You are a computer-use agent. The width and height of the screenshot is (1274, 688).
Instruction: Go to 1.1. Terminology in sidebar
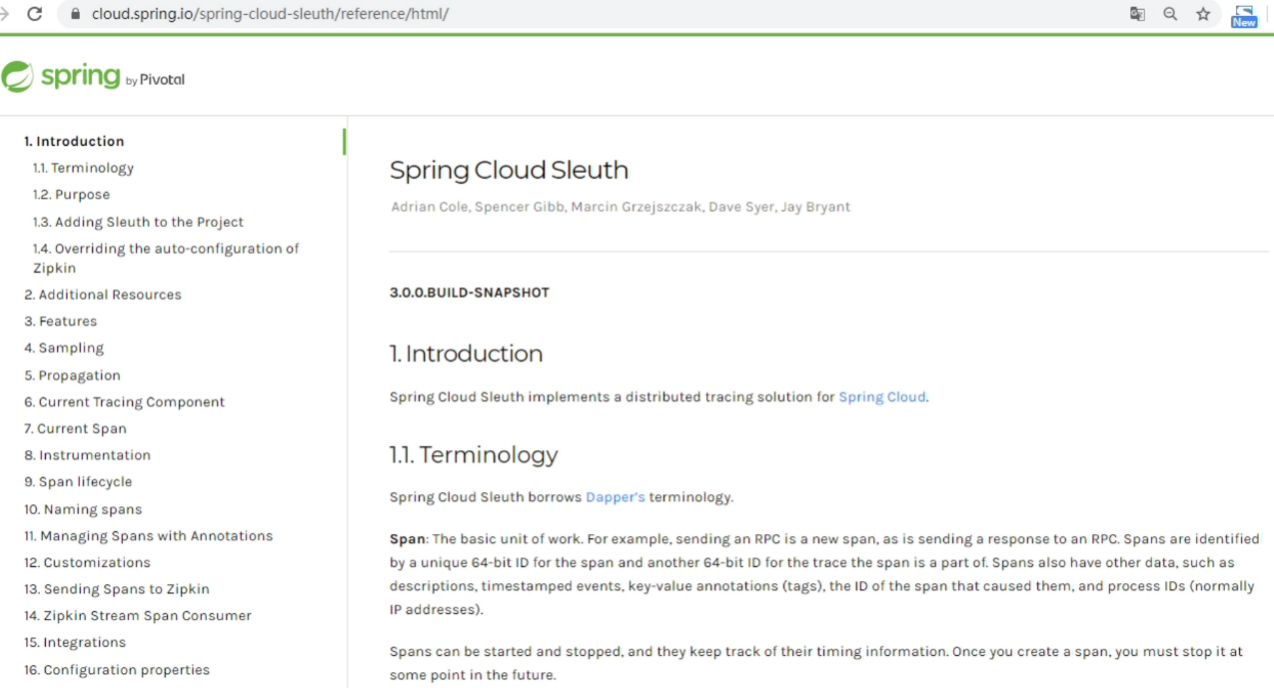point(83,168)
